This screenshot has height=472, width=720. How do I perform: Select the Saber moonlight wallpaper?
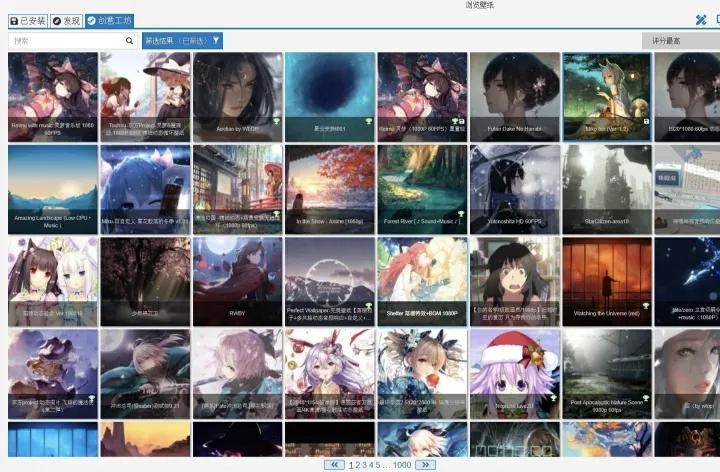(x=145, y=374)
